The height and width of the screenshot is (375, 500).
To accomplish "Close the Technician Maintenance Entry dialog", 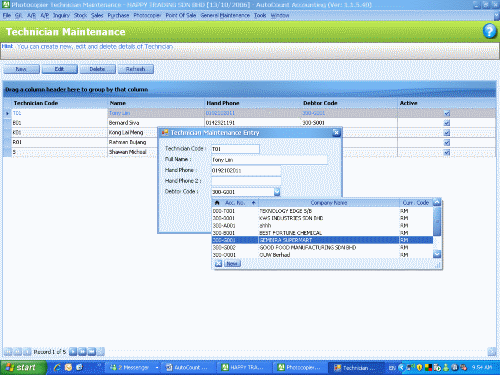I will point(336,133).
